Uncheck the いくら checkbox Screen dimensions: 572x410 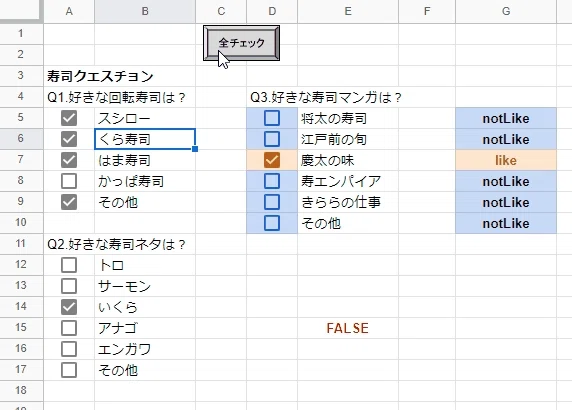click(x=69, y=307)
